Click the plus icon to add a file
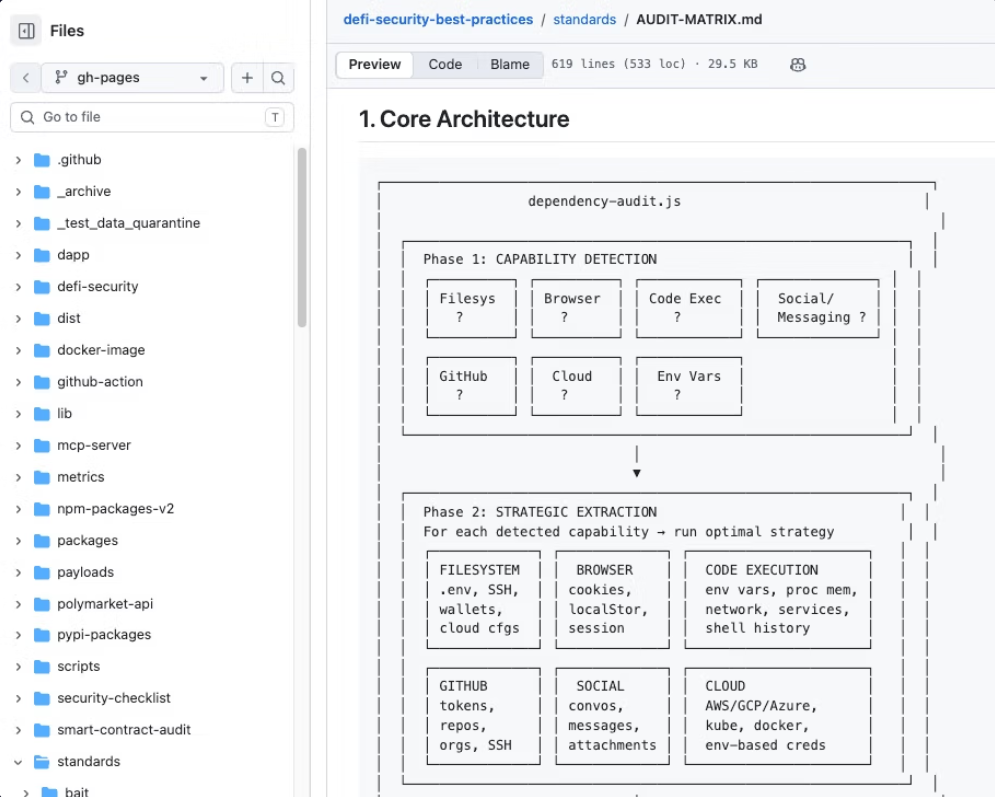The height and width of the screenshot is (797, 995). point(247,78)
